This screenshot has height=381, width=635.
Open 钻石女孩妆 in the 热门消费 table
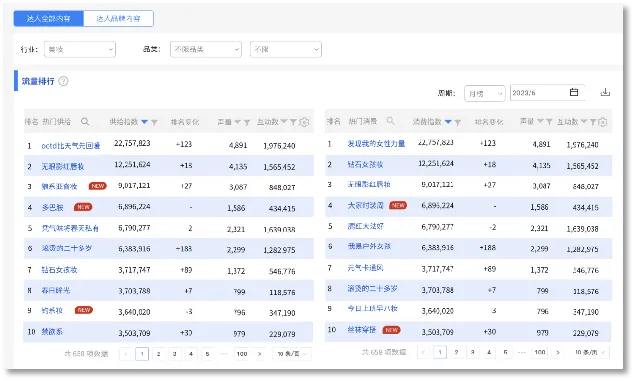tap(365, 164)
